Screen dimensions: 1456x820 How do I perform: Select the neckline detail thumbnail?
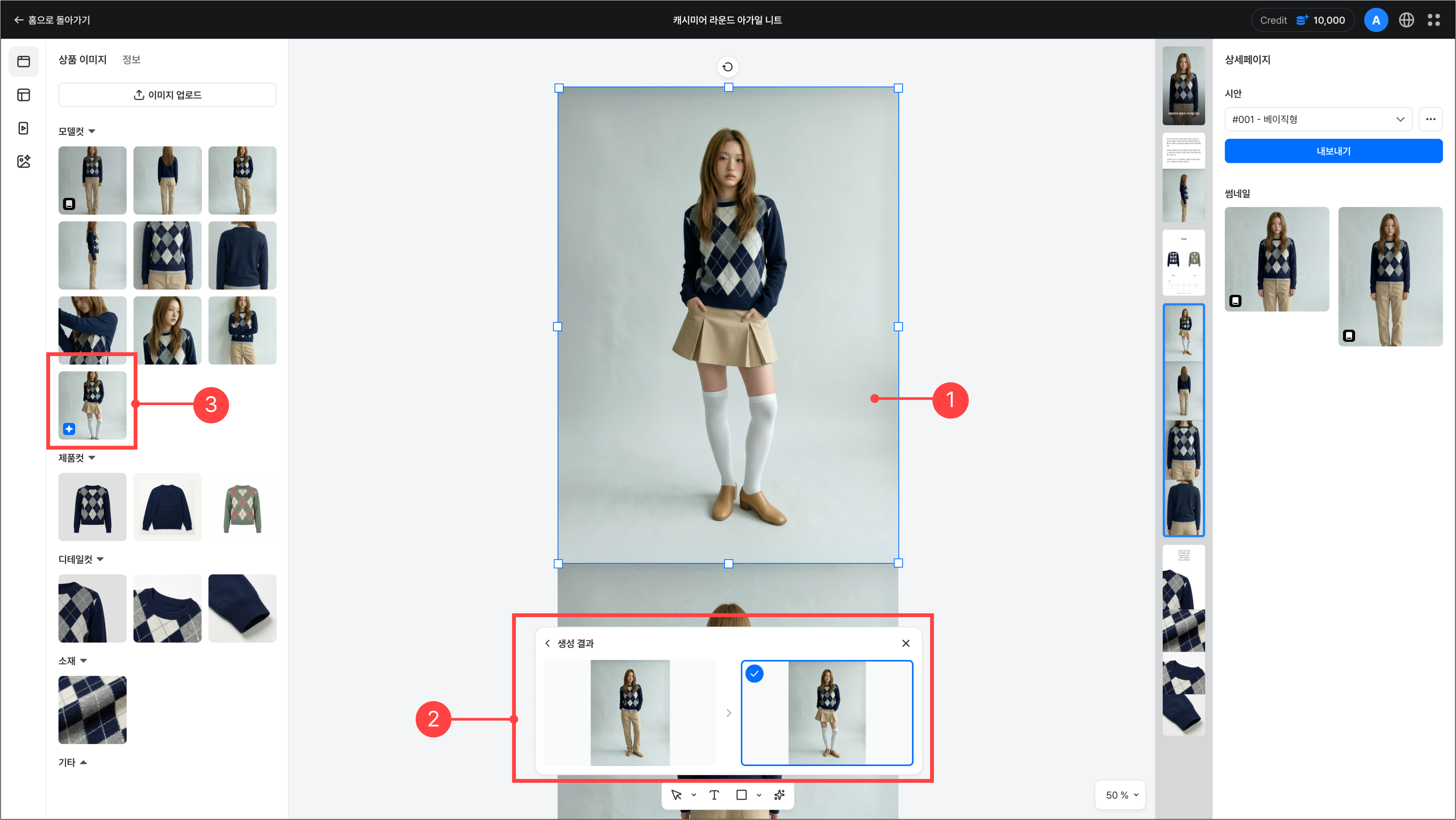167,609
